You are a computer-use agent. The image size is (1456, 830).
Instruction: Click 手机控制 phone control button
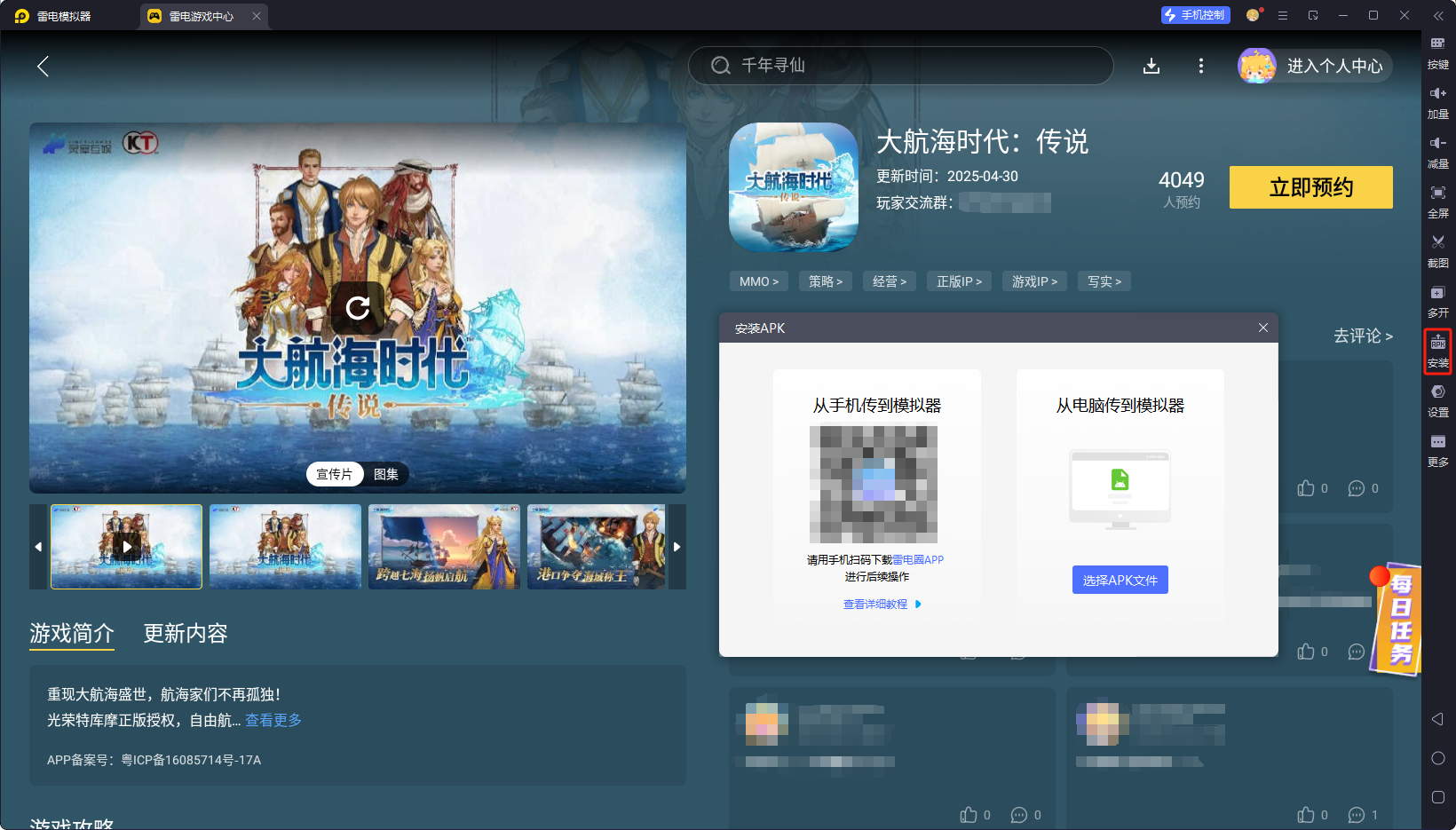(1195, 15)
